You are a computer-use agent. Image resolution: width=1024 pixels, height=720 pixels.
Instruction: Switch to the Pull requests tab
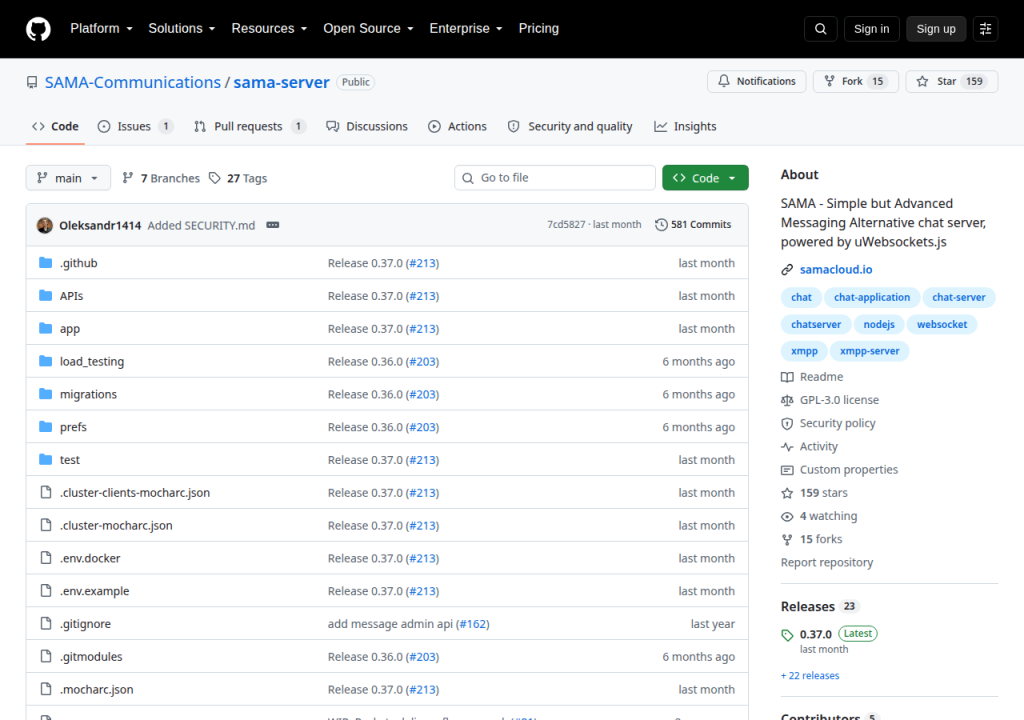249,126
